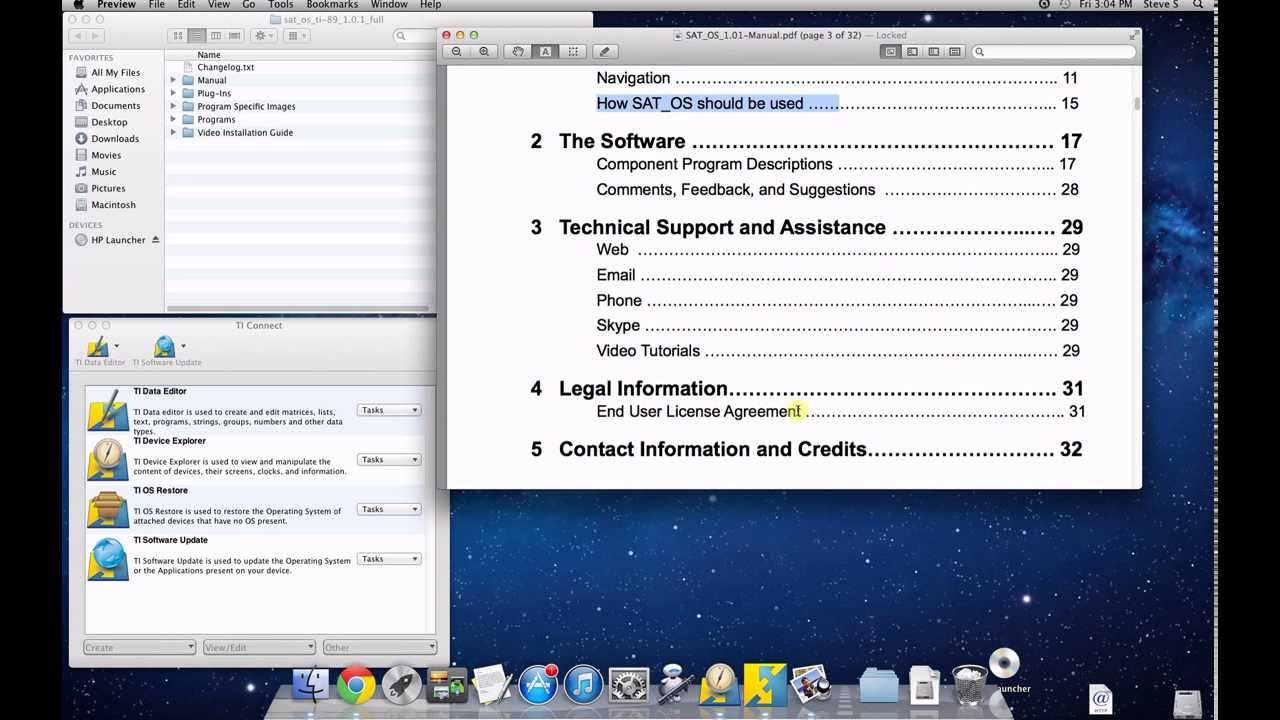Switch Finder to column view
Viewport: 1280px width, 720px height.
(216, 36)
